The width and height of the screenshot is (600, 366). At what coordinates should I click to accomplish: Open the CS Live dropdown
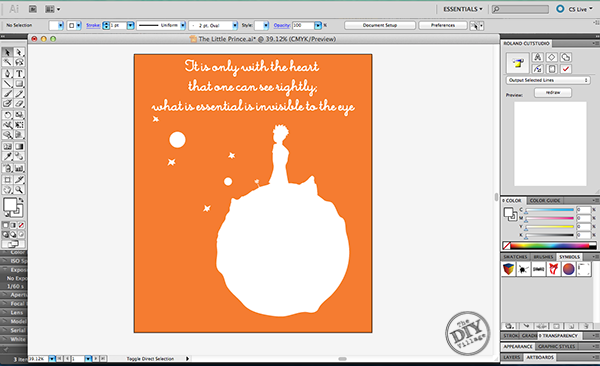580,9
